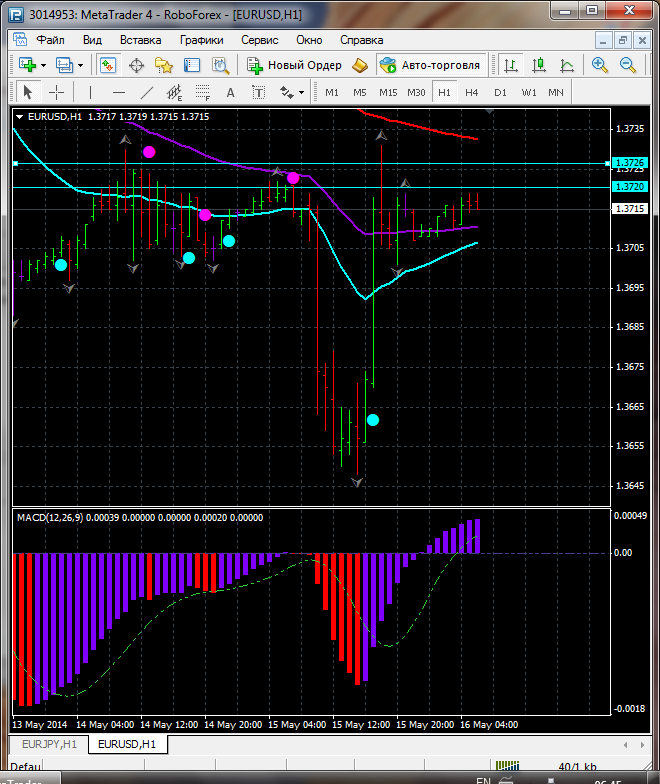This screenshot has width=660, height=784.
Task: Click the application icon beside Файл
Action: point(20,40)
